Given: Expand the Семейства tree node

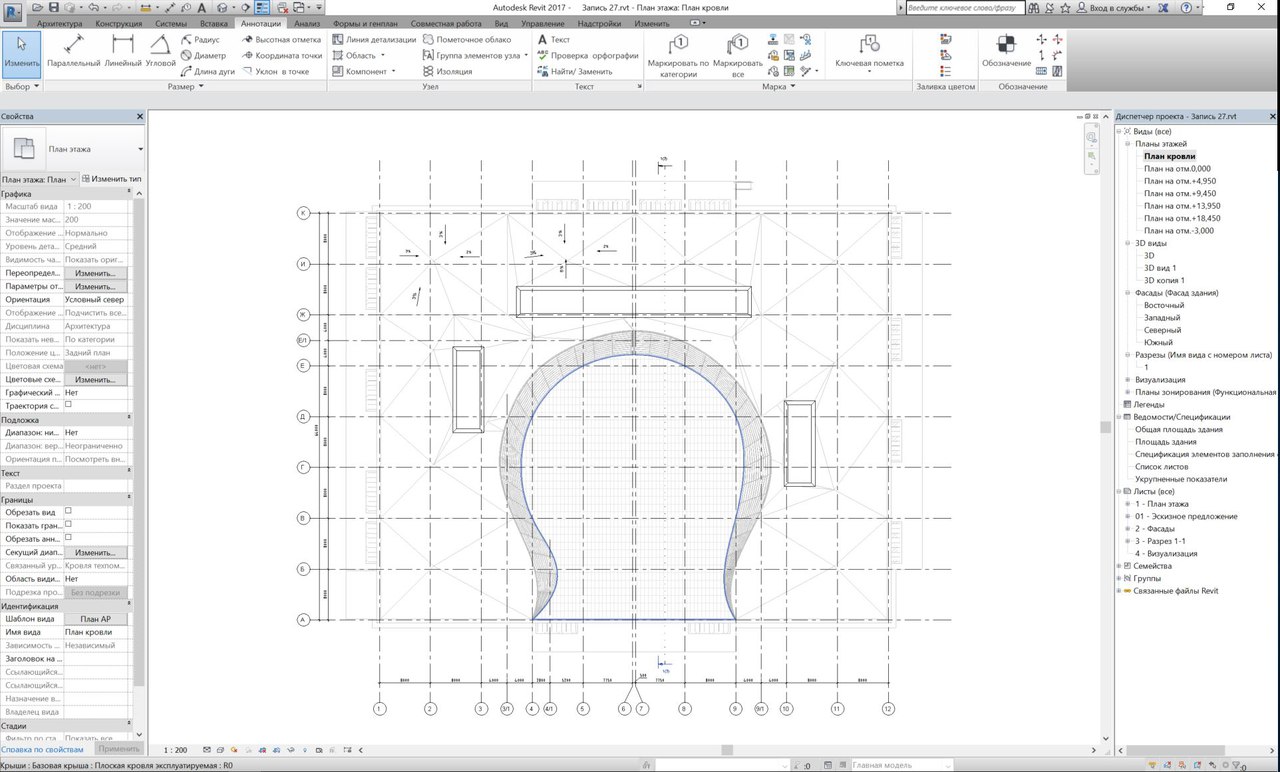Looking at the screenshot, I should click(x=1120, y=566).
